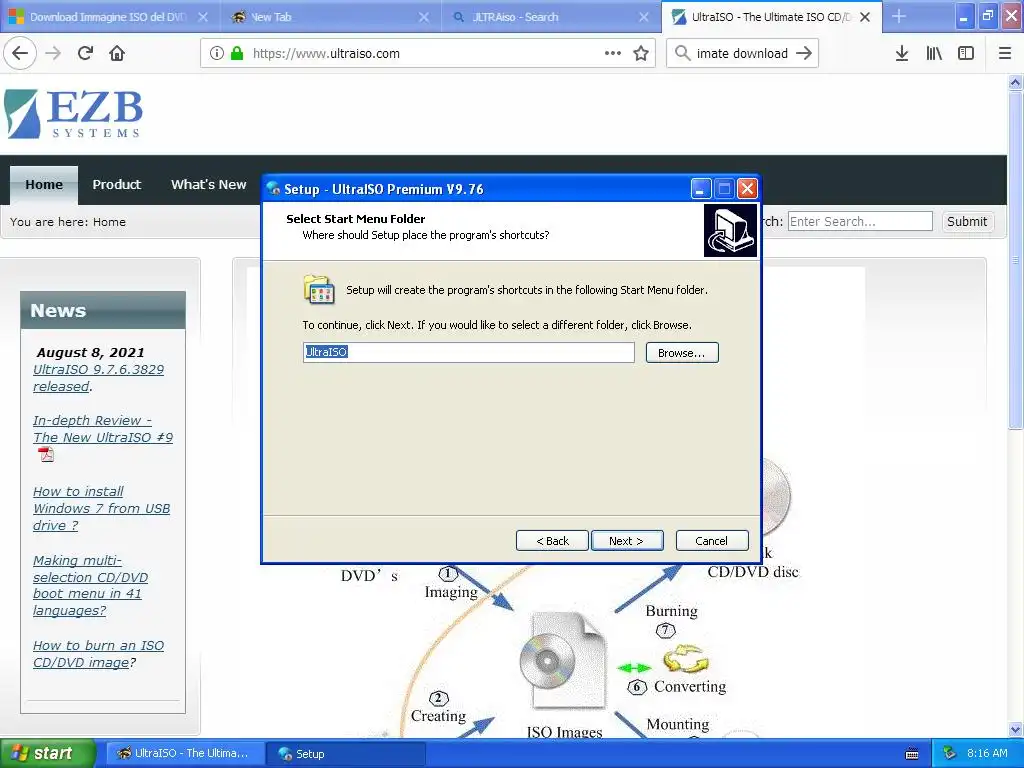
Task: Click the page scrollbar down arrow
Action: 1015,729
